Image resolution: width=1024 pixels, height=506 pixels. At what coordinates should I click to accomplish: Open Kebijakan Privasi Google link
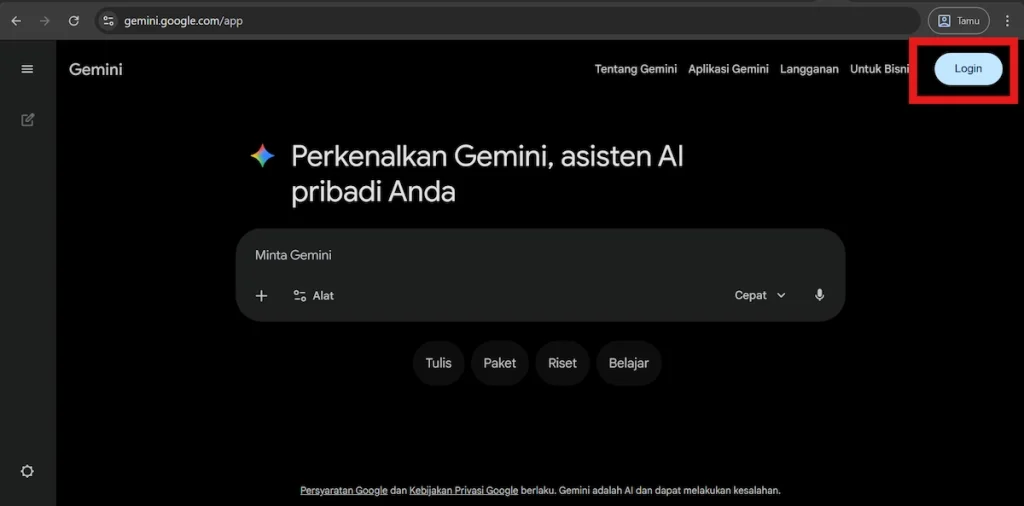(464, 490)
